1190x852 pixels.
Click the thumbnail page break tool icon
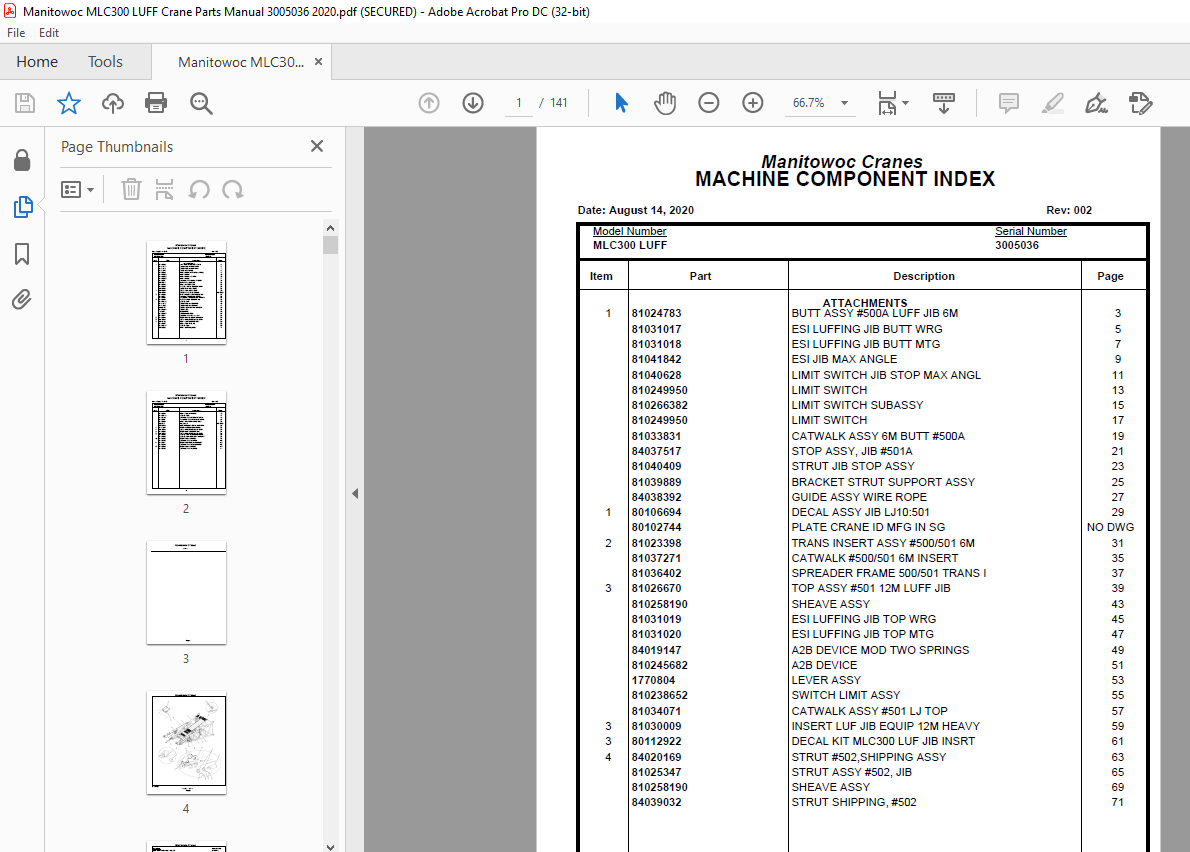click(x=164, y=189)
